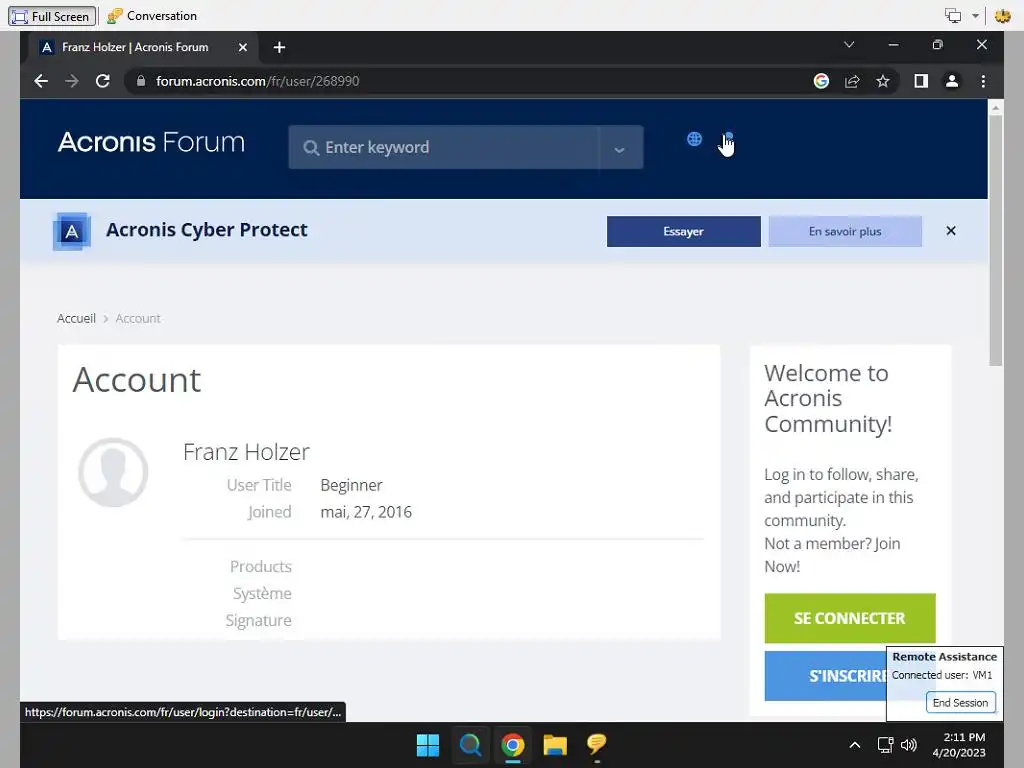
Task: Click the Full Screen toolbar button
Action: click(52, 16)
